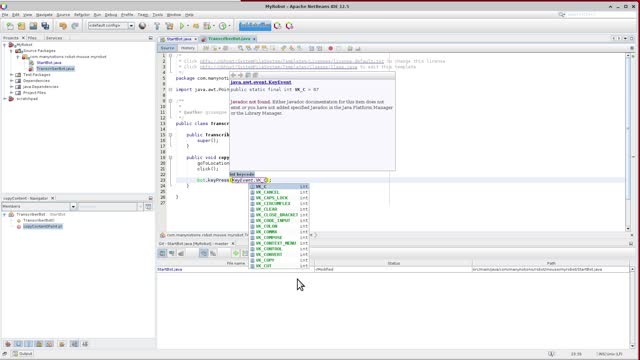Click the first view toggle in the Git panel

click(x=162, y=253)
